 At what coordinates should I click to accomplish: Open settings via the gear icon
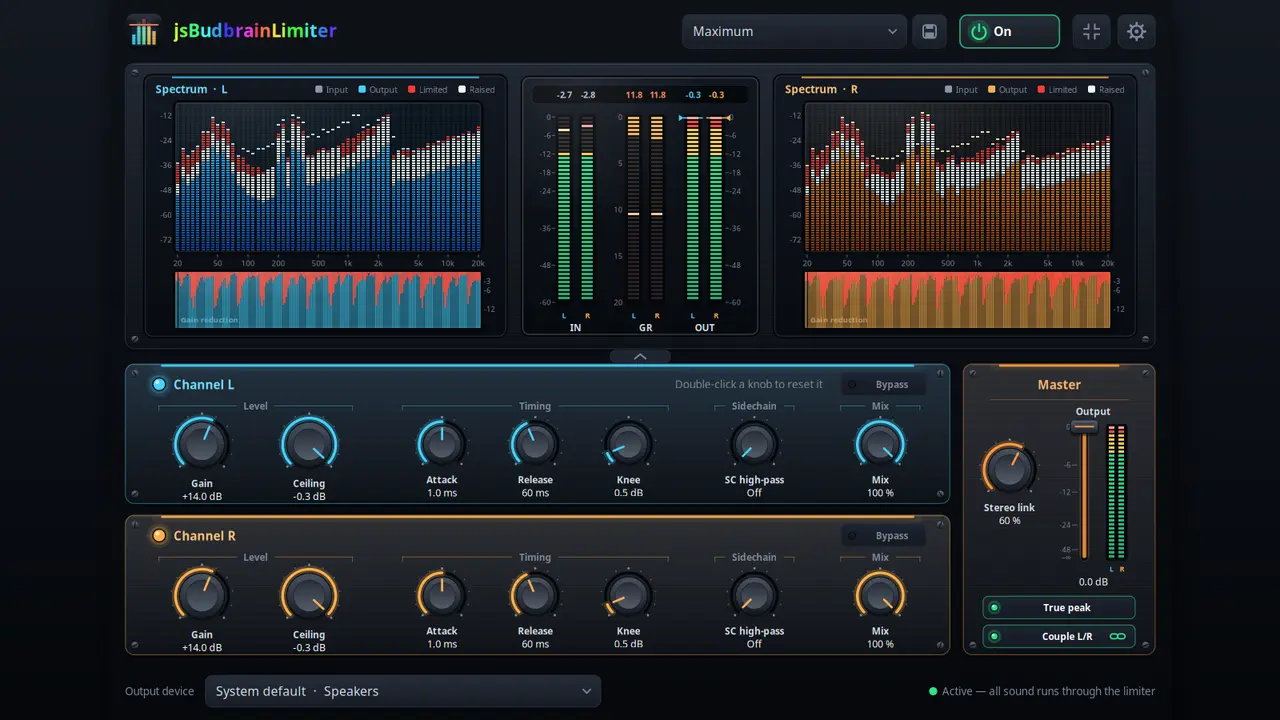tap(1136, 31)
